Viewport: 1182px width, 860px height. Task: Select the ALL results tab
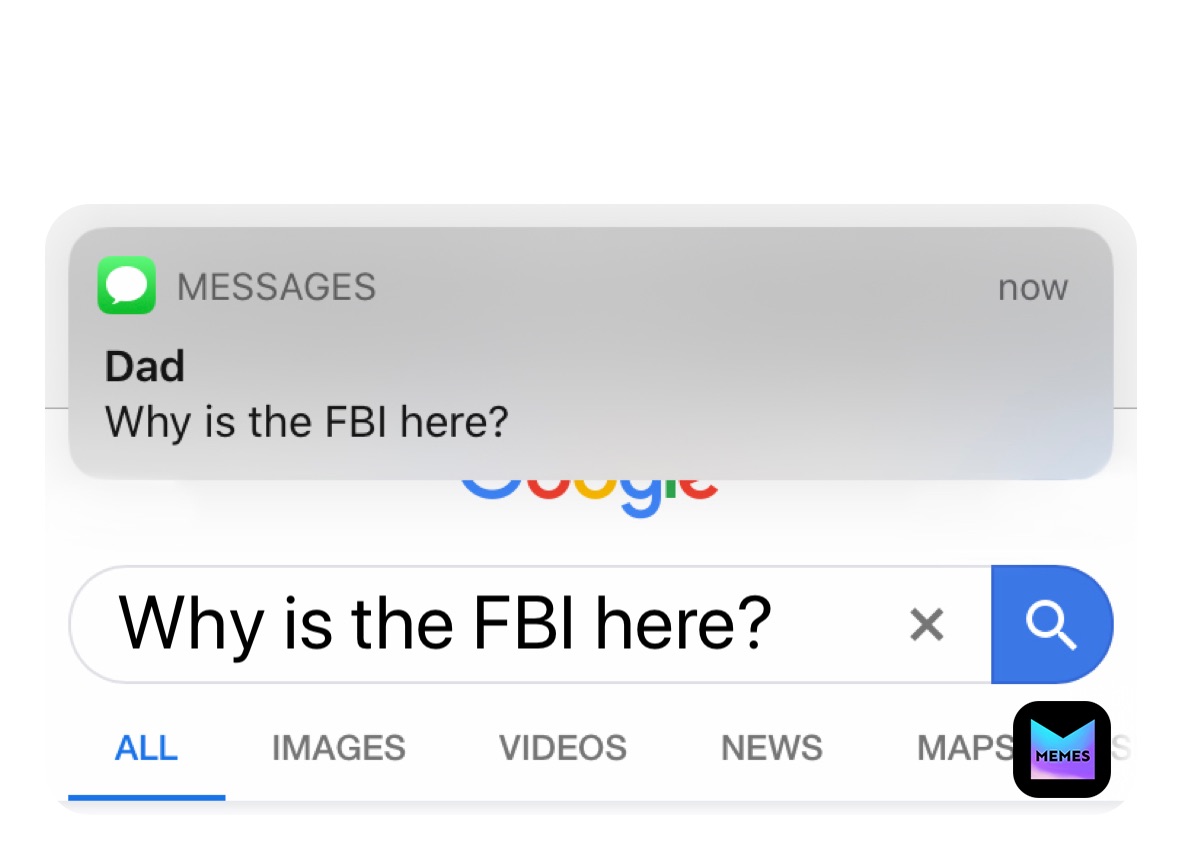pos(146,747)
